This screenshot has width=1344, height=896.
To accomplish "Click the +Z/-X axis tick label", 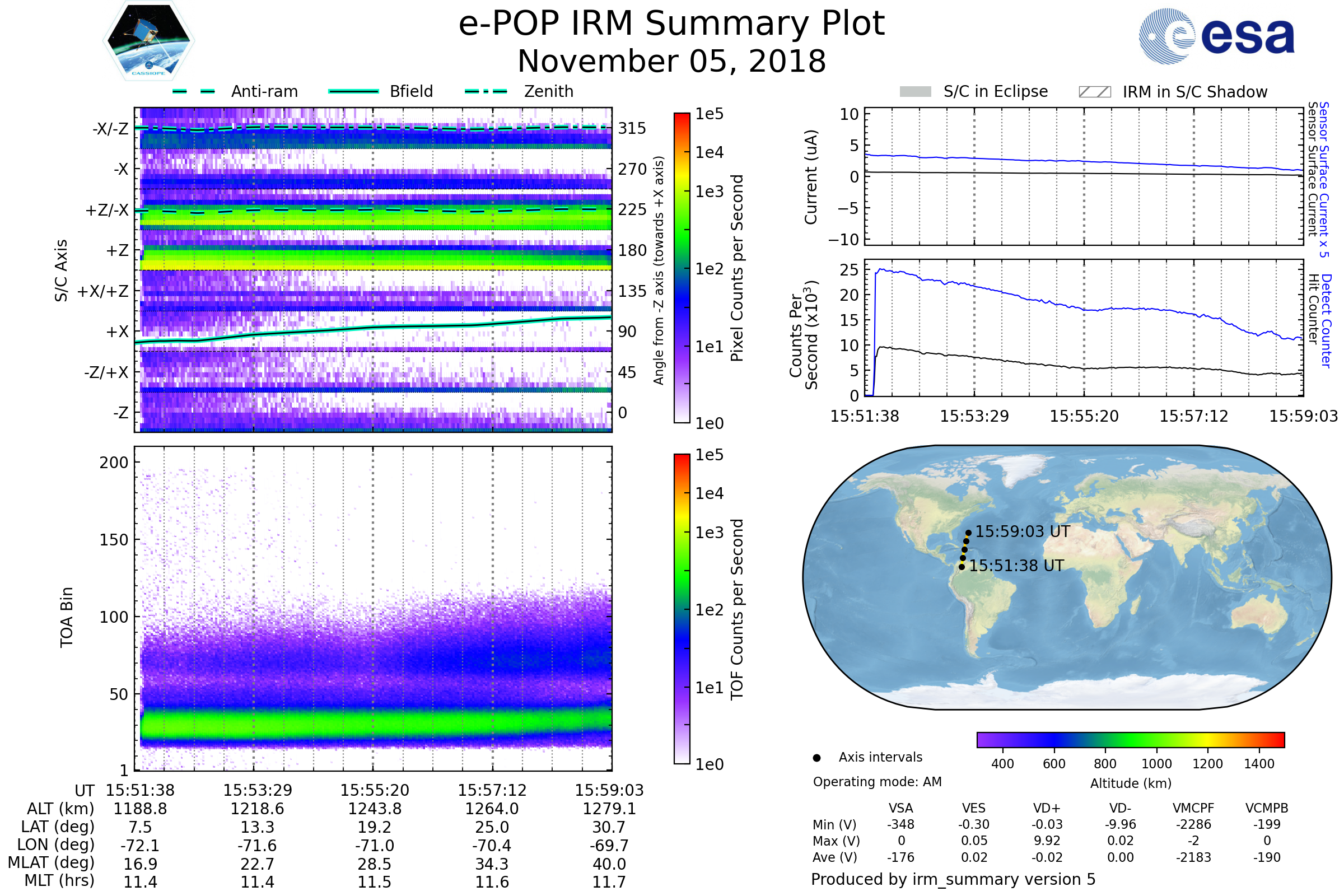I will [x=107, y=211].
